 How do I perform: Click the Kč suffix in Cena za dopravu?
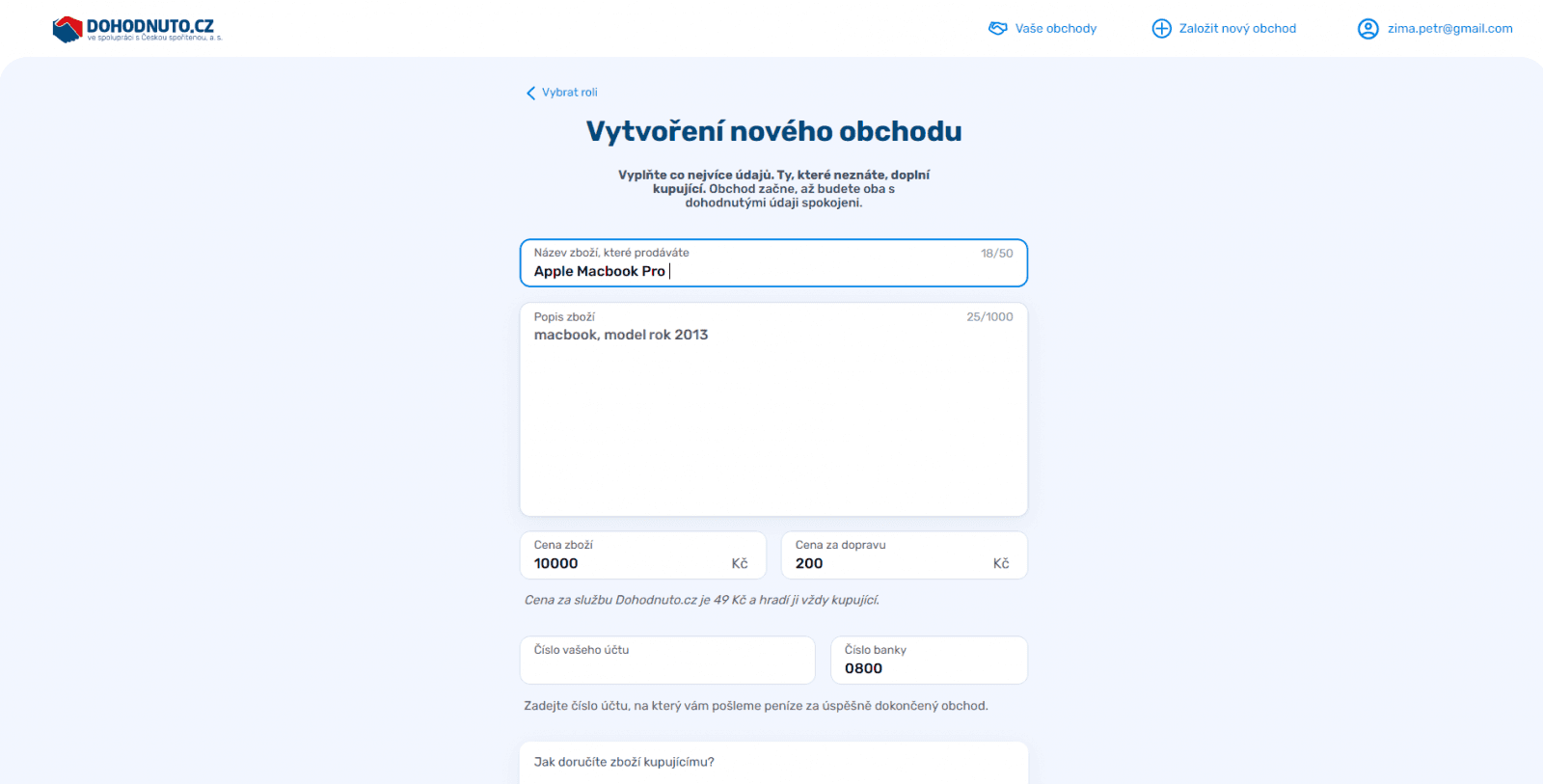coord(1001,564)
